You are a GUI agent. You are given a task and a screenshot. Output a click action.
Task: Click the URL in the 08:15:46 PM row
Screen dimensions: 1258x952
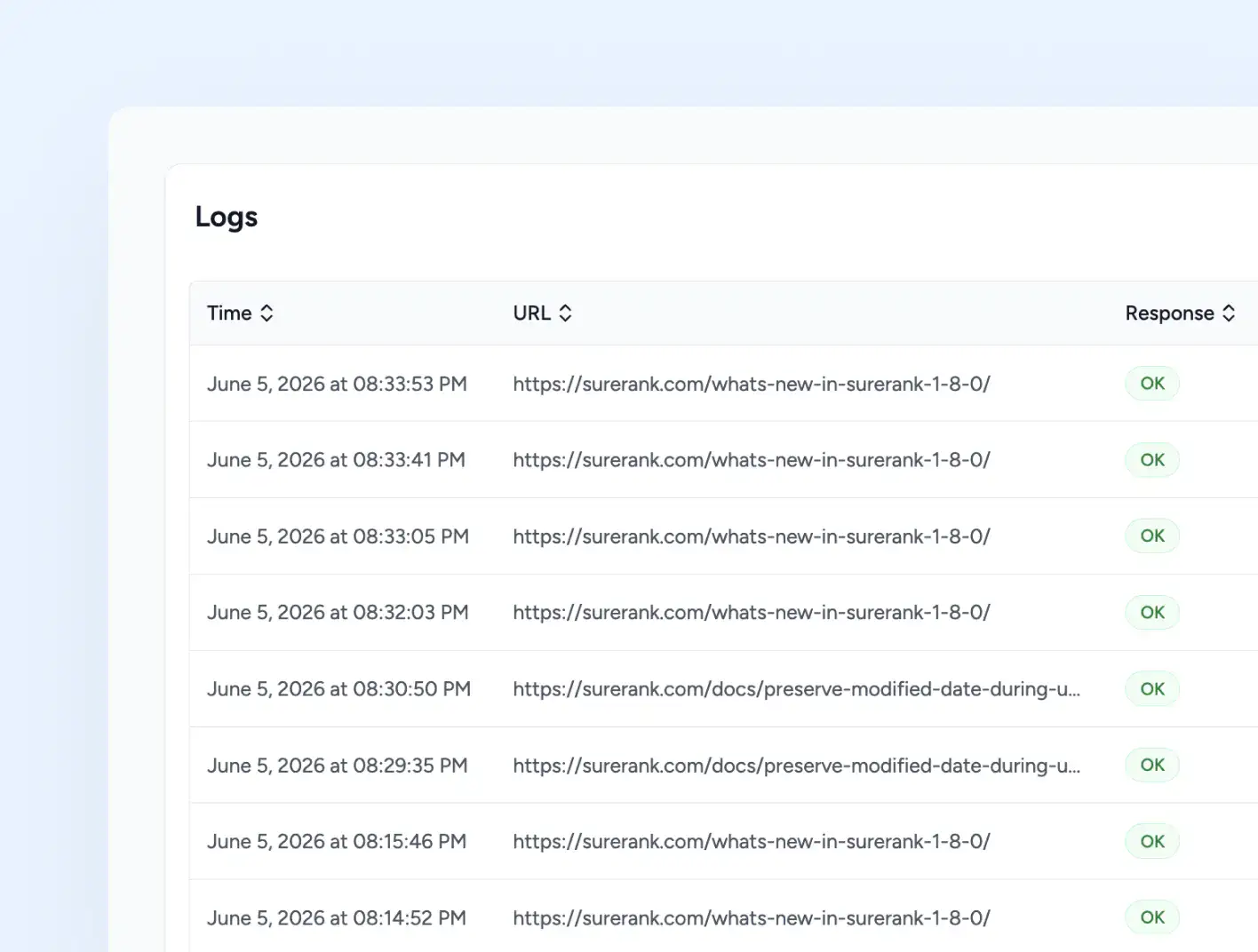coord(752,842)
